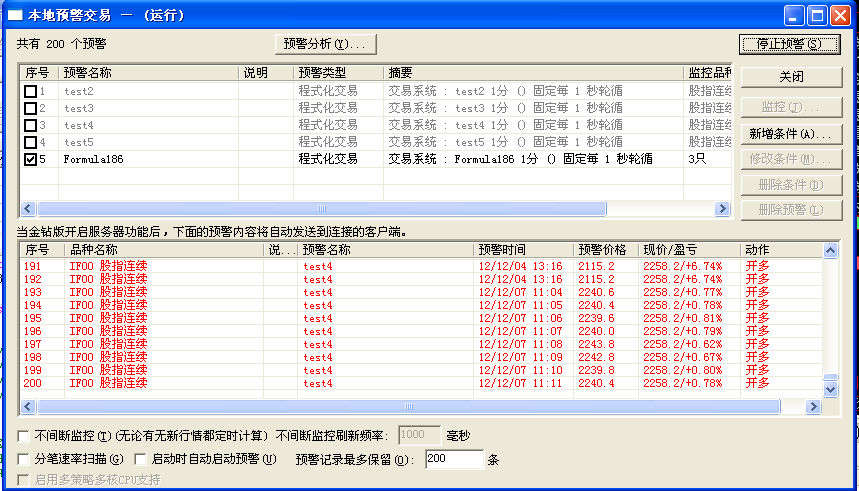Click the 停止预警 button
Screen dimensions: 859x491
point(790,44)
